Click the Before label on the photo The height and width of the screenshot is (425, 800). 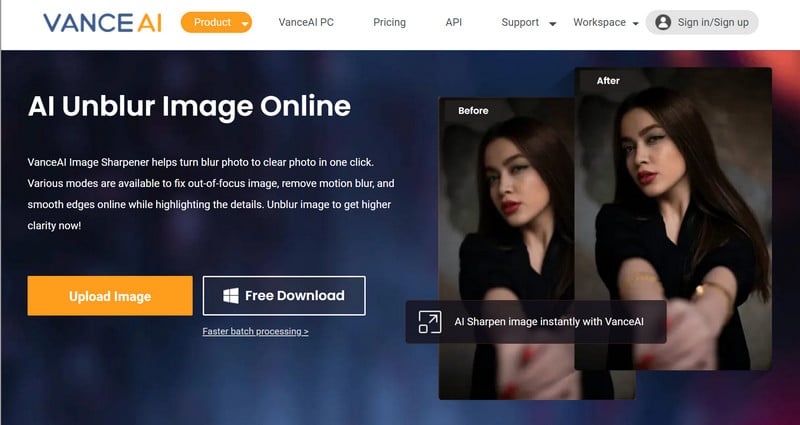click(473, 111)
